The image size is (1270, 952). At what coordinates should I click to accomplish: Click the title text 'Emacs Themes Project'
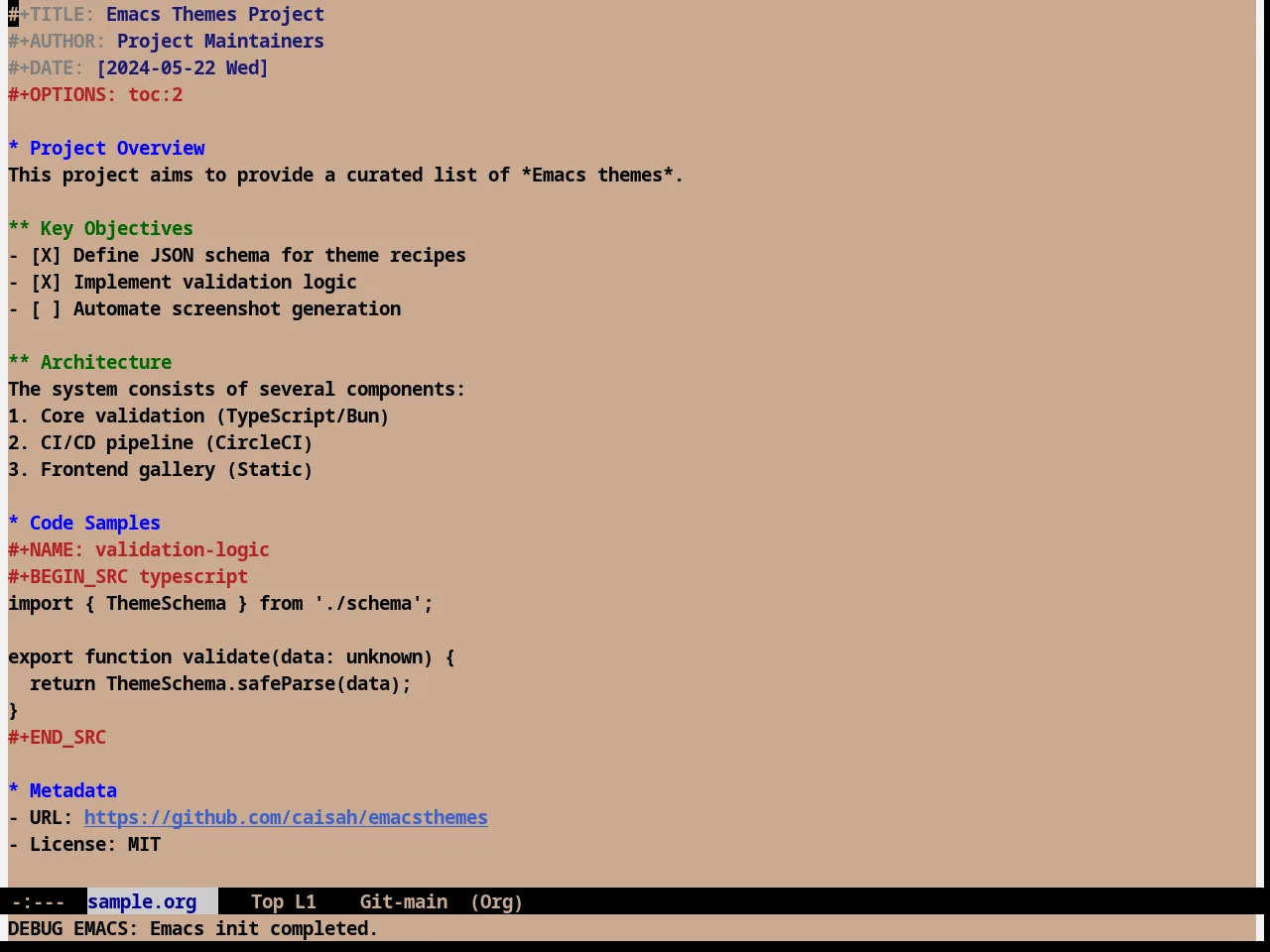point(215,15)
